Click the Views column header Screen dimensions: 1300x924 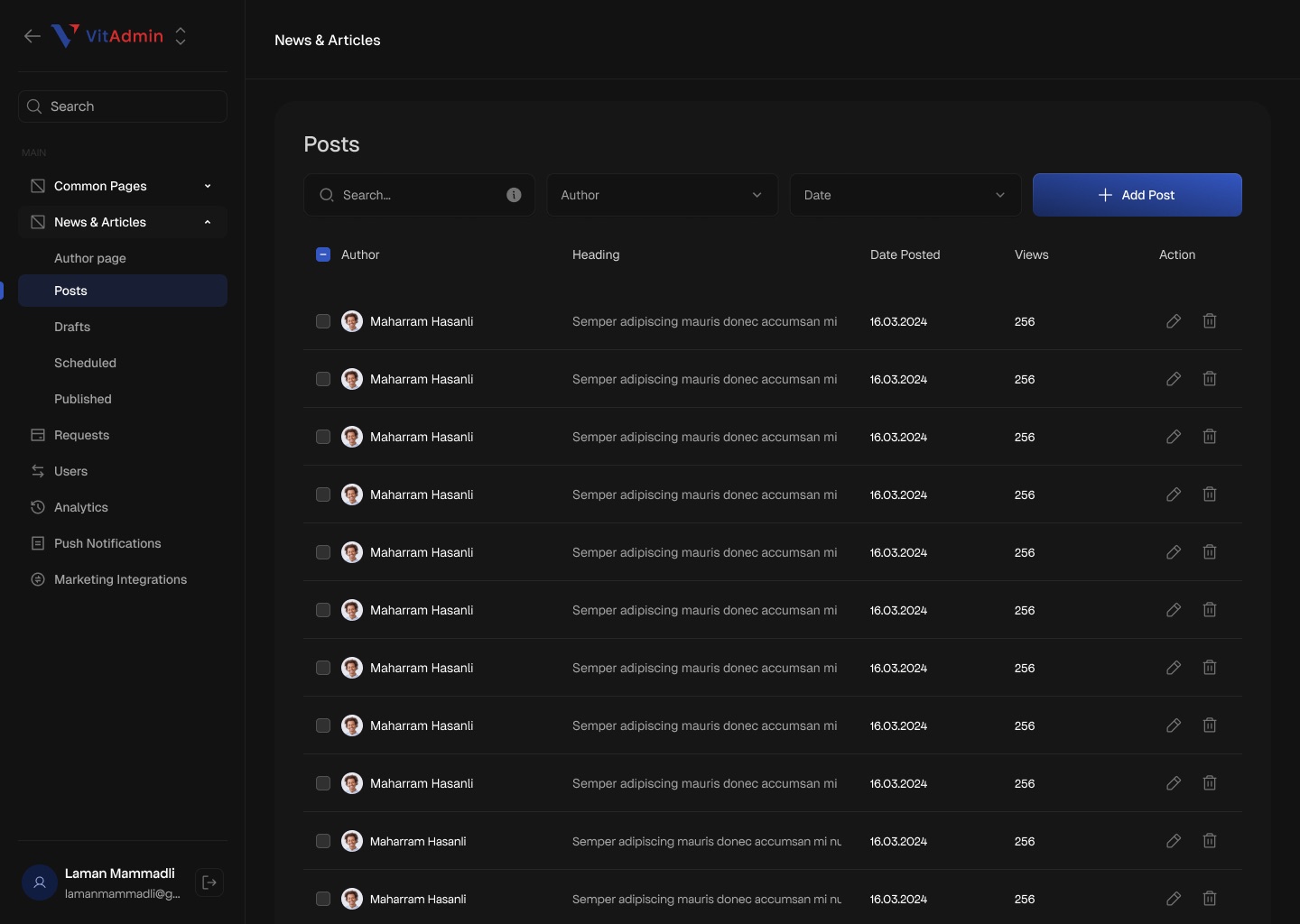[1032, 254]
